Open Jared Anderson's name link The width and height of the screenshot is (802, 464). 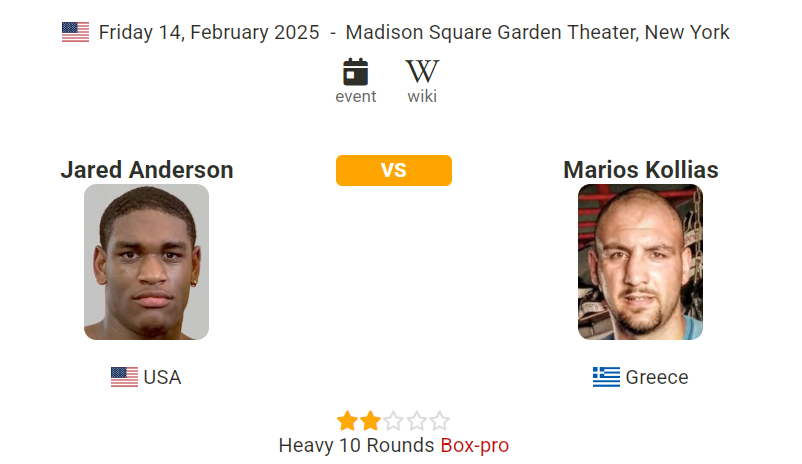[x=147, y=170]
